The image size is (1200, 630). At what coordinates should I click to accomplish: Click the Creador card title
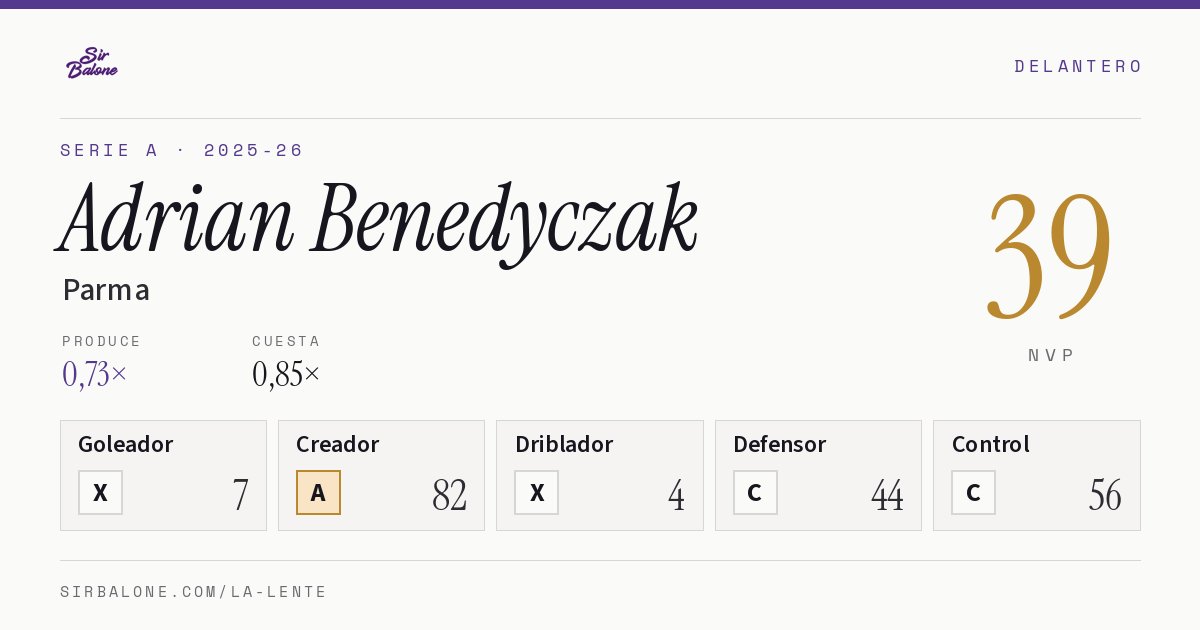(x=337, y=444)
